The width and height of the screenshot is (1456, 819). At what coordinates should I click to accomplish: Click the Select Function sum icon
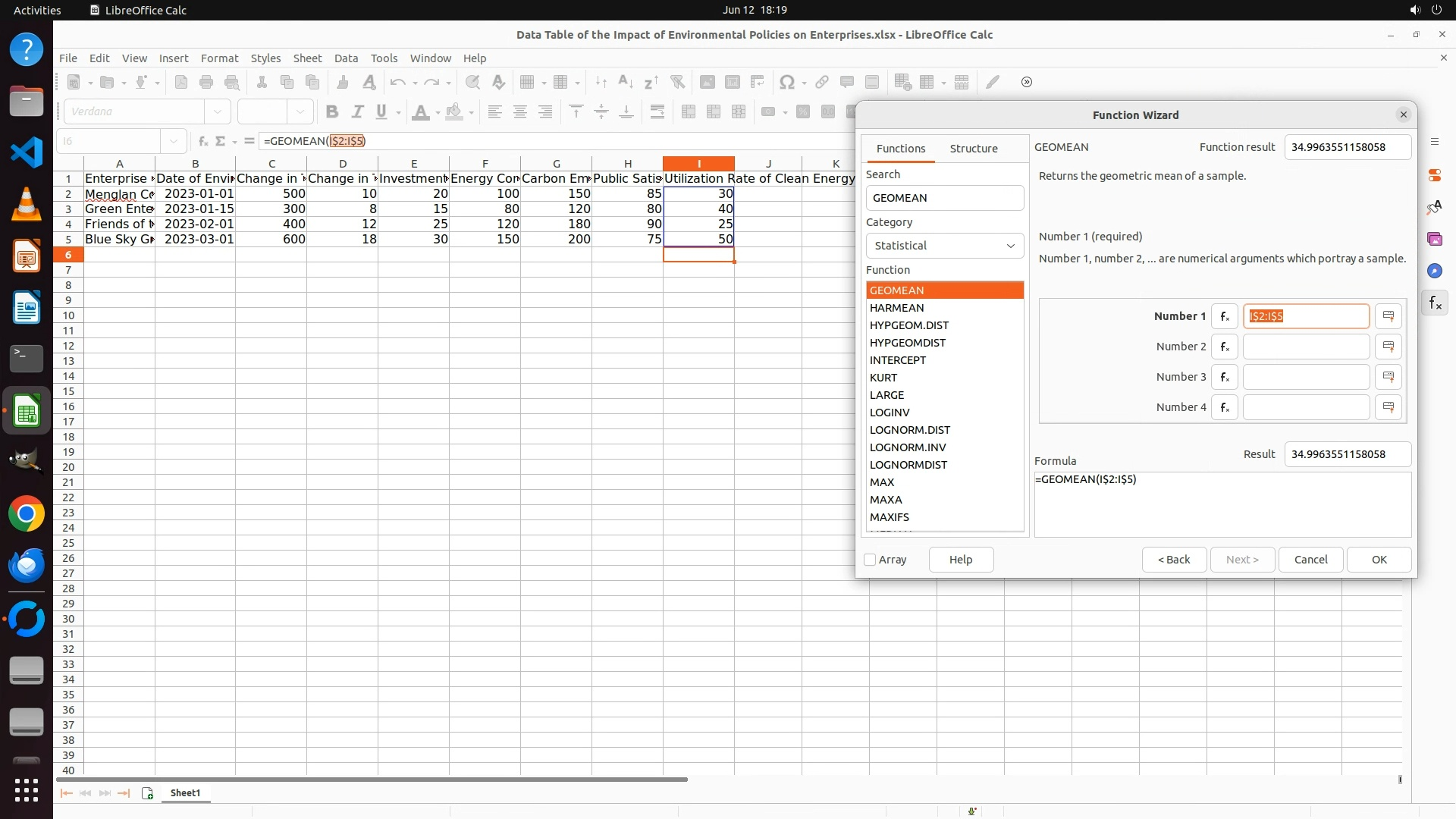click(x=221, y=141)
